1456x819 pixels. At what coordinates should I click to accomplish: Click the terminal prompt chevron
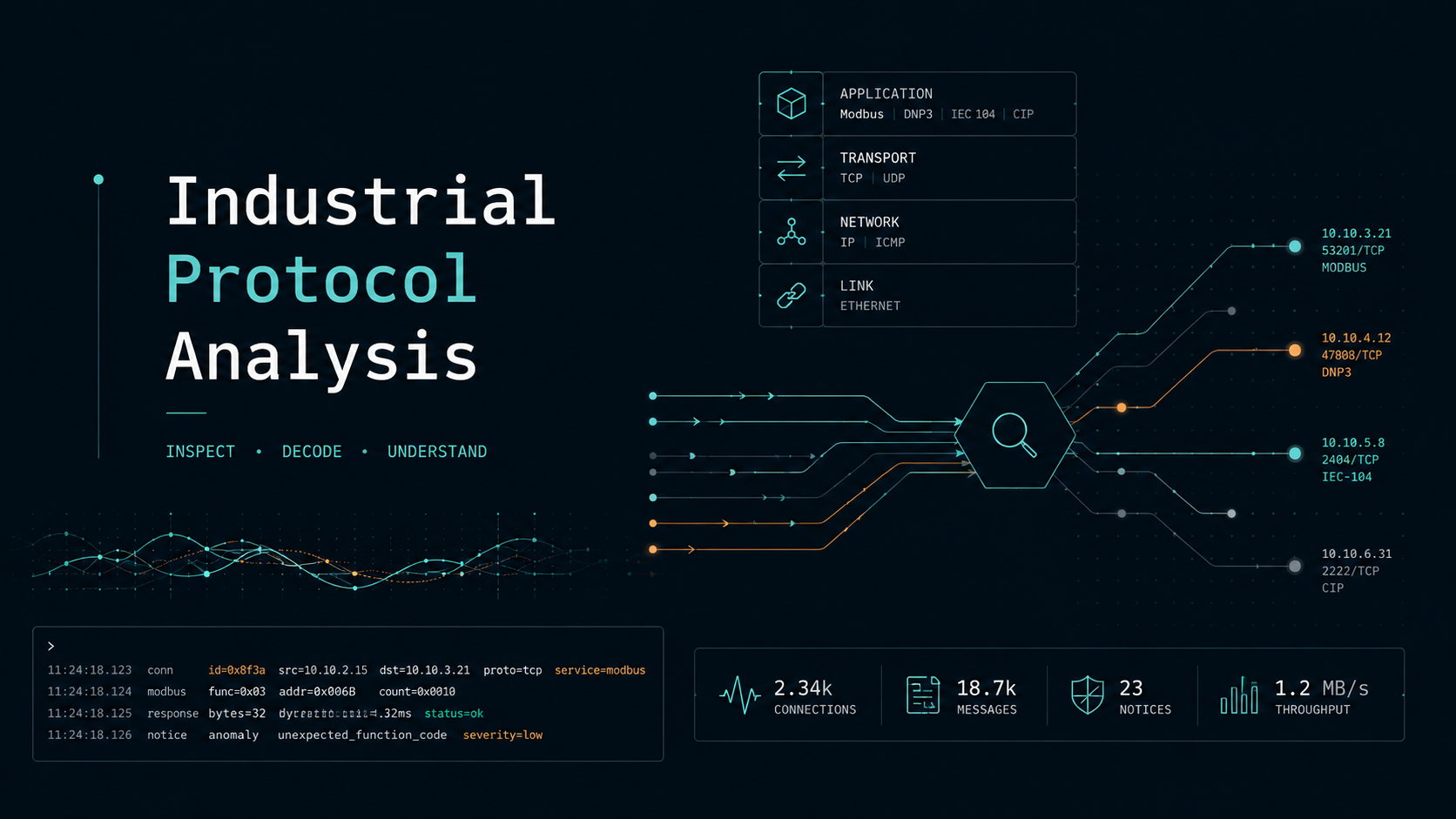pos(51,646)
